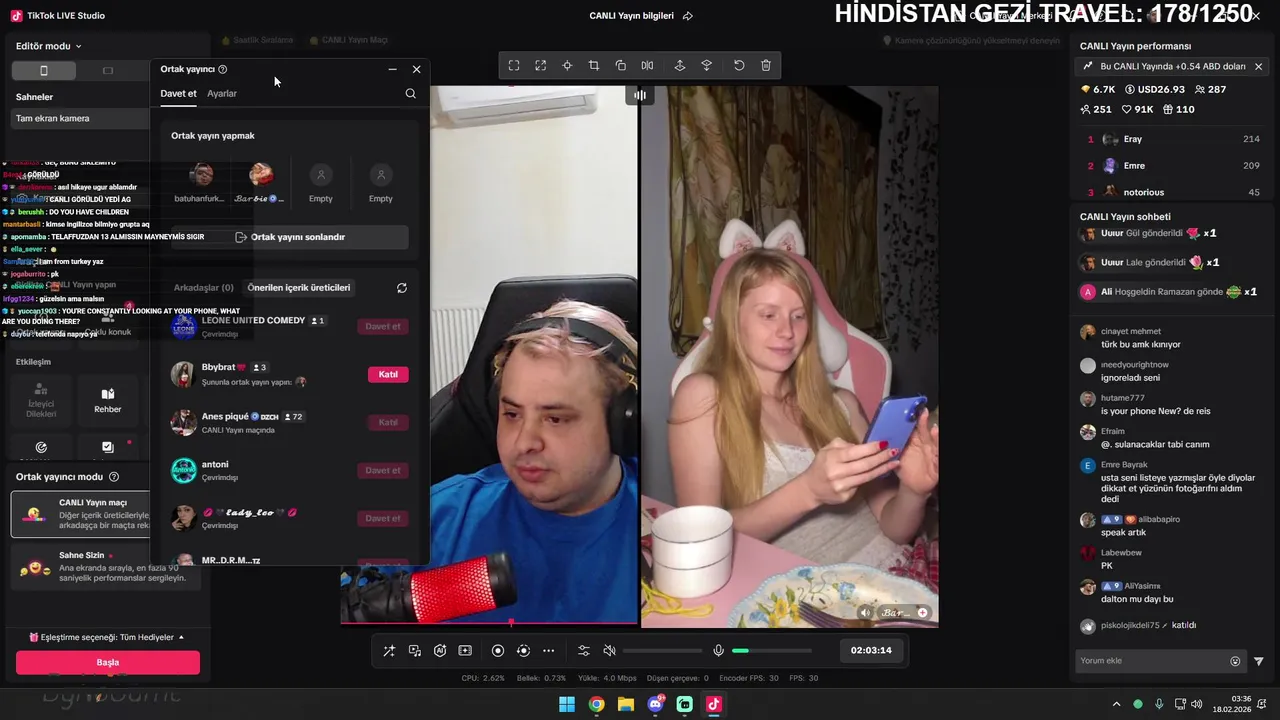Open the Windows Start menu
This screenshot has width=1280, height=720.
pyautogui.click(x=567, y=704)
